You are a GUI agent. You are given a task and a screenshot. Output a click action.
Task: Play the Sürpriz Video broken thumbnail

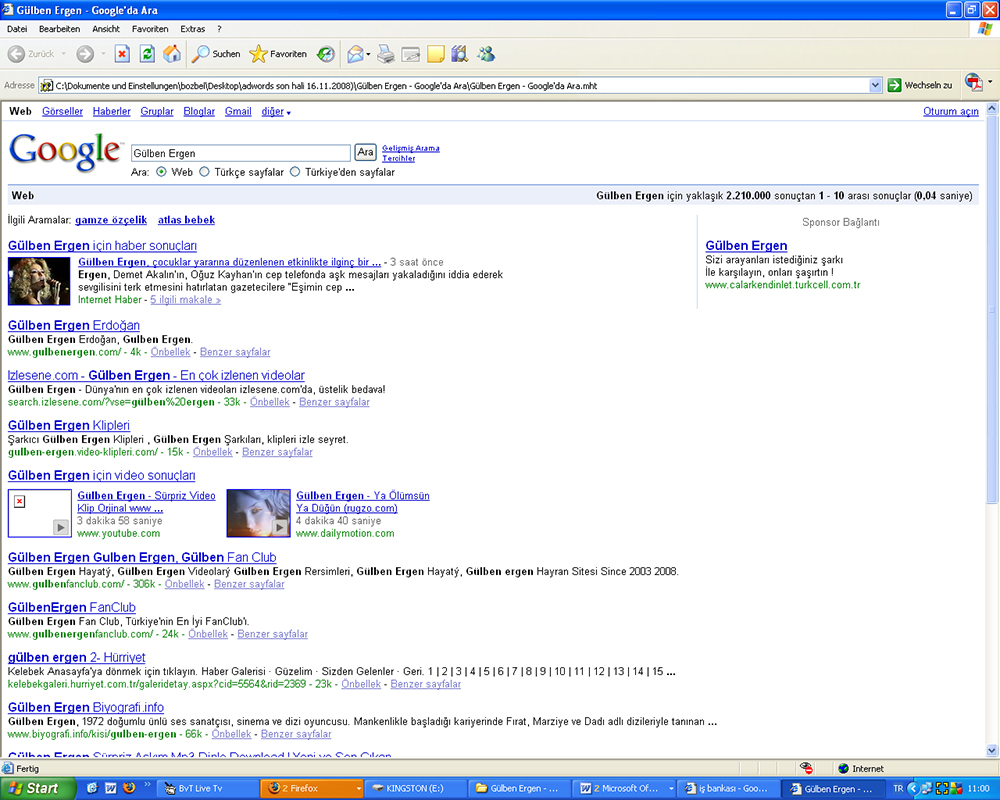40,513
